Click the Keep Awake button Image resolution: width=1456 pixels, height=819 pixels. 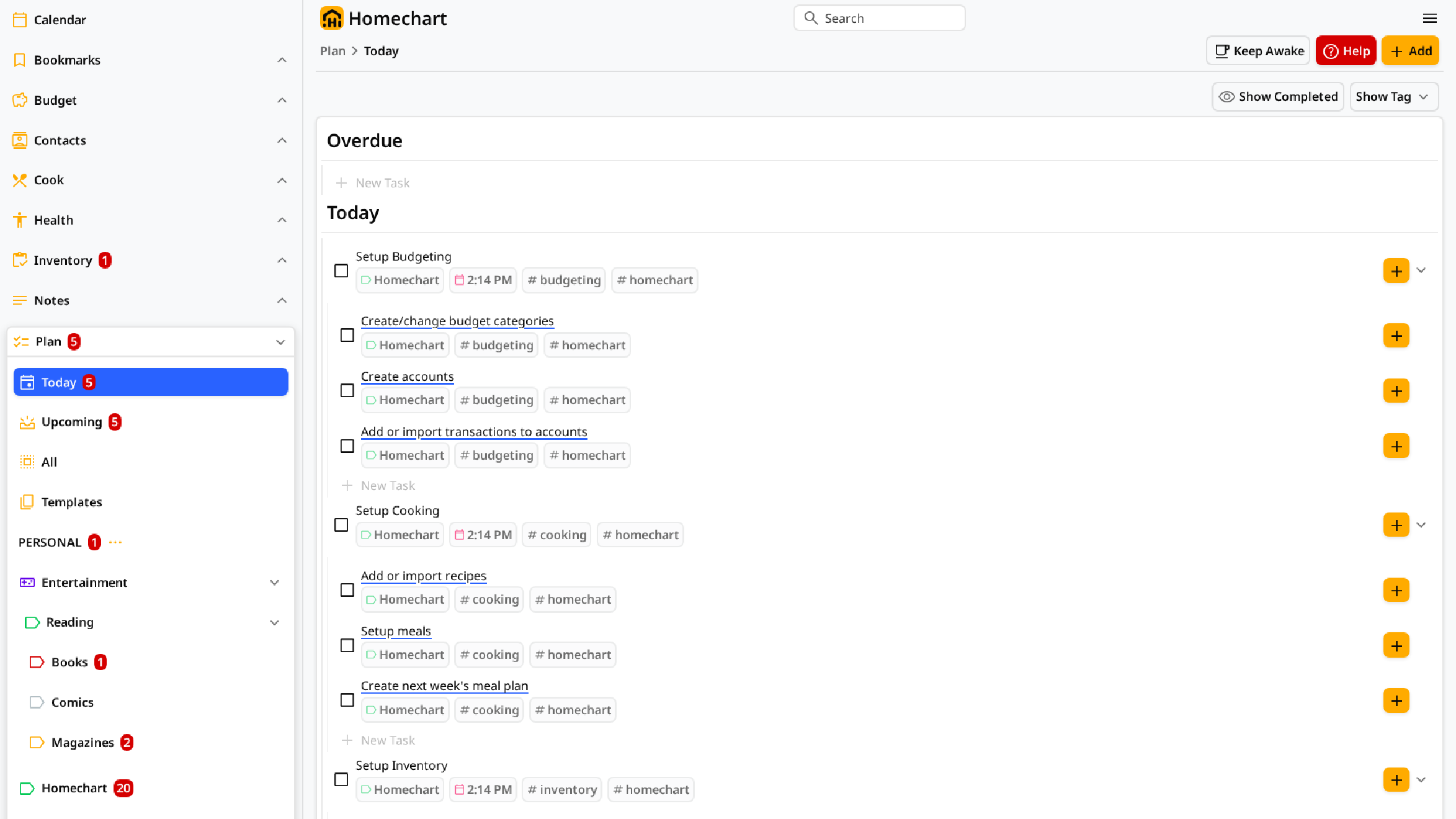click(x=1258, y=51)
